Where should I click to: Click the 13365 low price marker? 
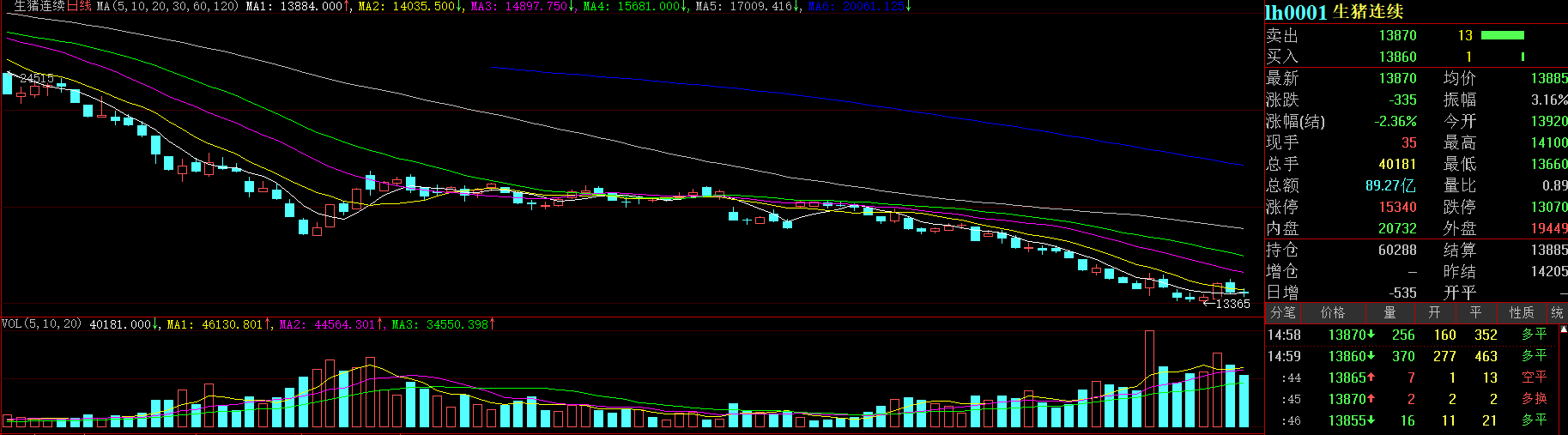coord(1232,304)
